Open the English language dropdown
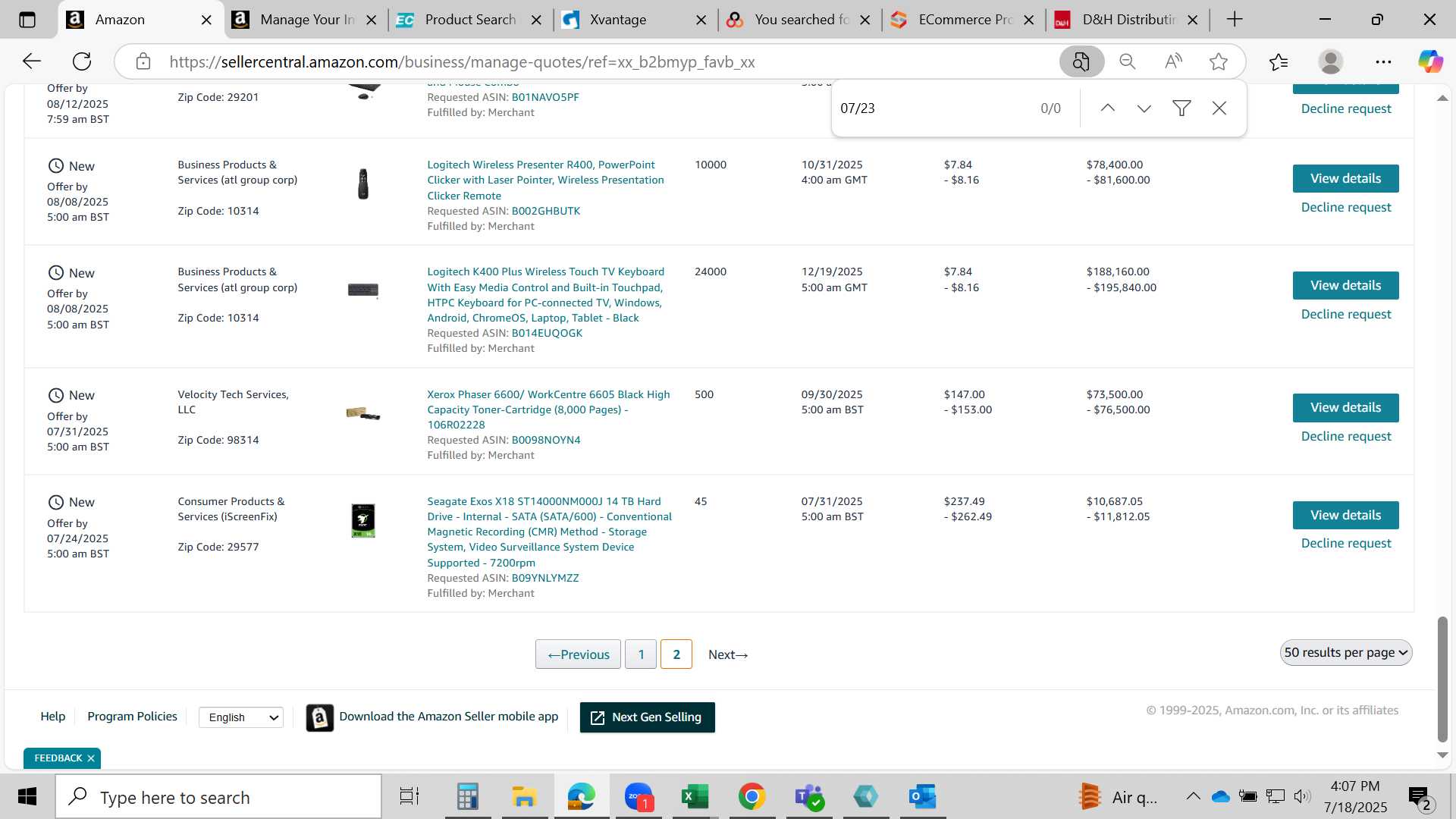Screen dimensions: 1456x819 [241, 717]
